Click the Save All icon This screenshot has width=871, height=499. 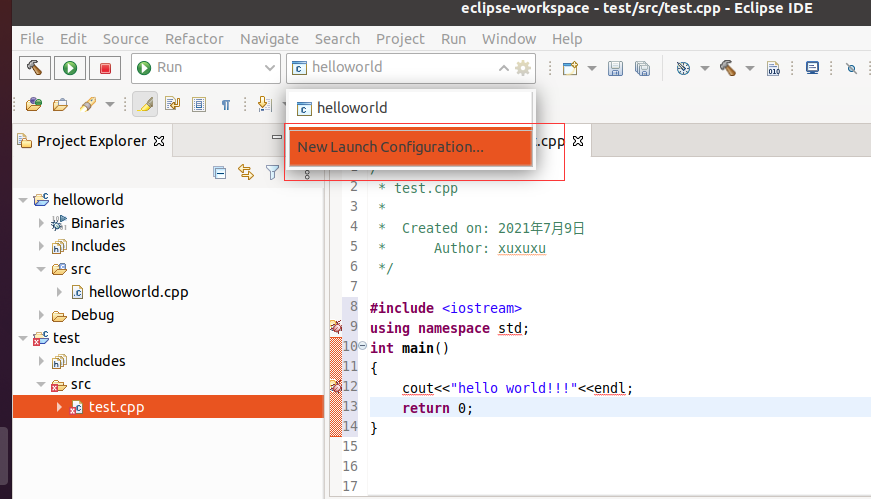tap(642, 68)
